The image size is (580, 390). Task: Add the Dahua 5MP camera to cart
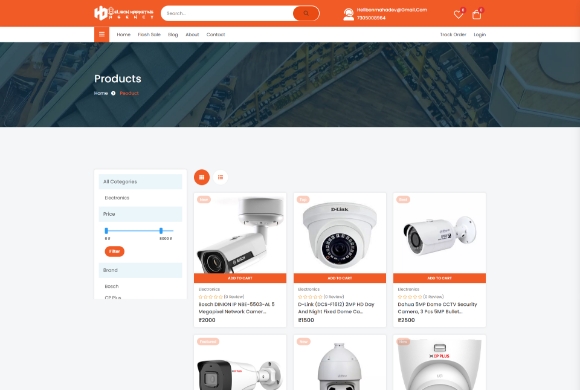[439, 278]
